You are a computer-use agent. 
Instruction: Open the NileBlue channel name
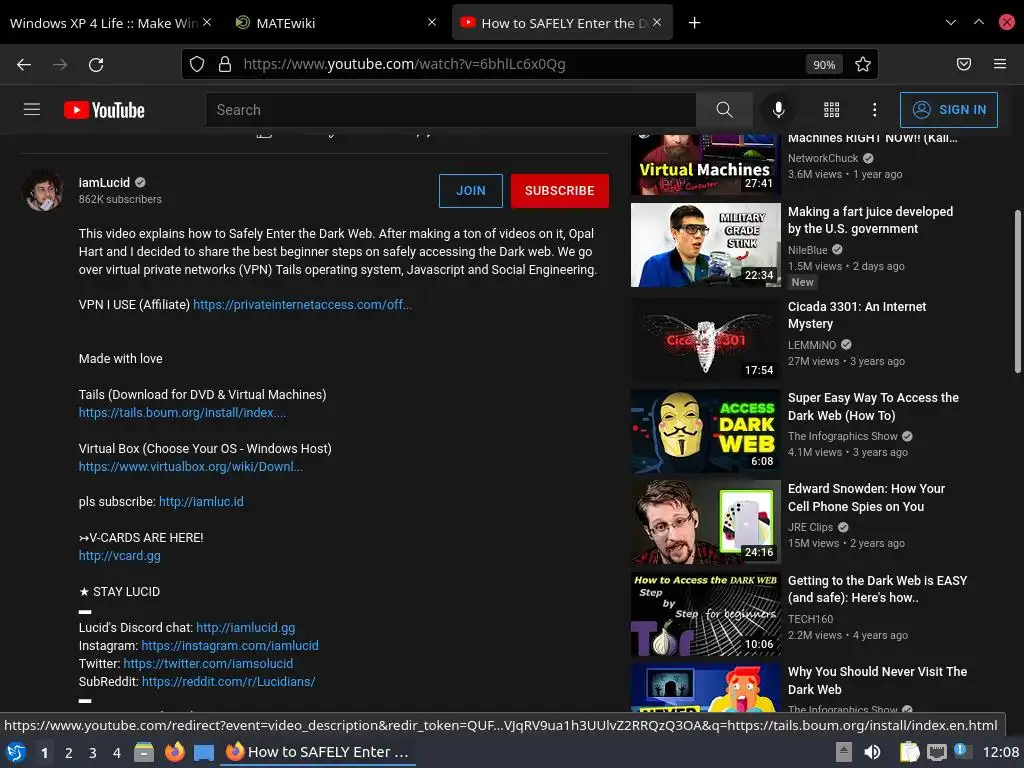[807, 250]
